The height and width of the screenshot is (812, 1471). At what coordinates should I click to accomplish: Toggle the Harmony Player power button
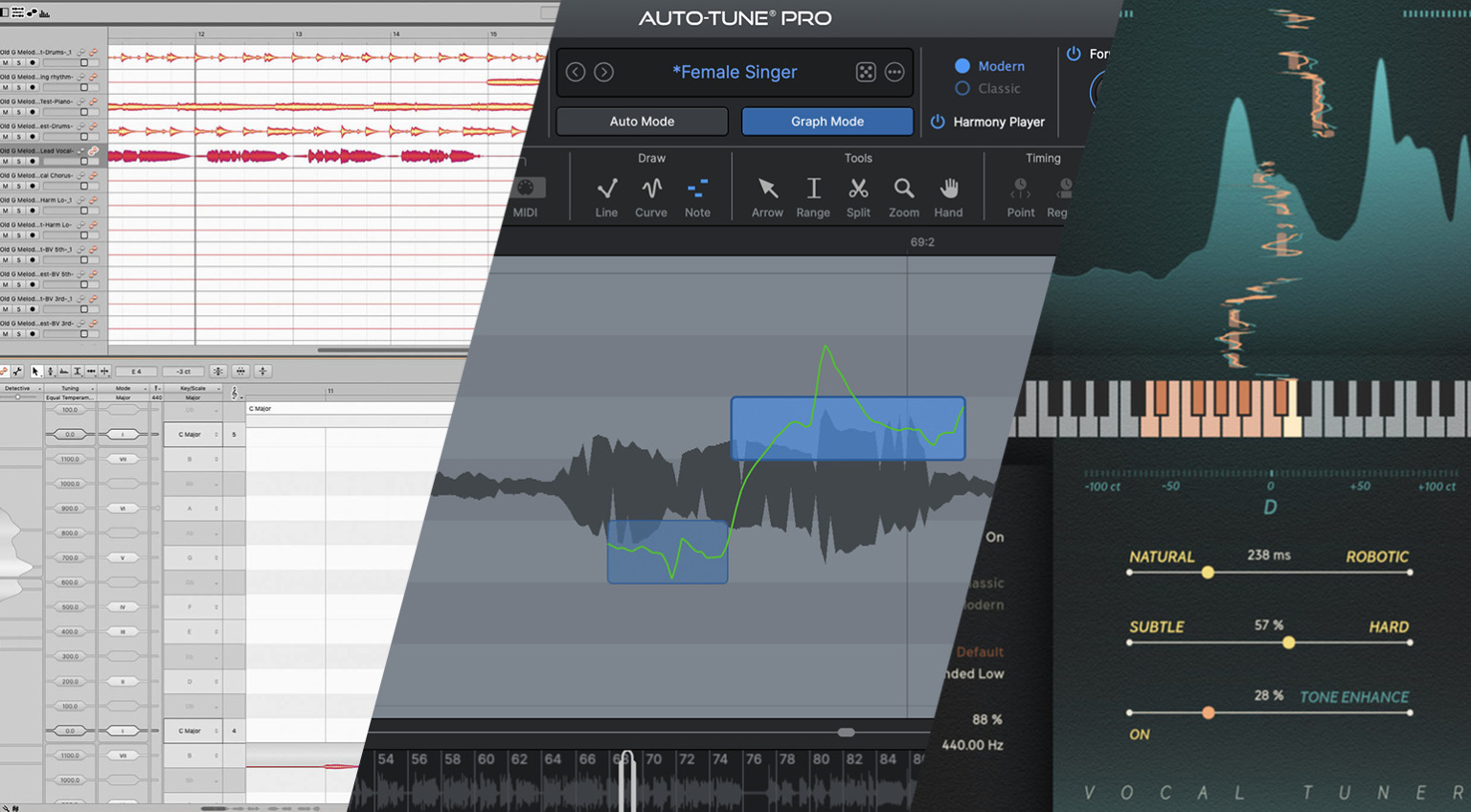pyautogui.click(x=938, y=122)
